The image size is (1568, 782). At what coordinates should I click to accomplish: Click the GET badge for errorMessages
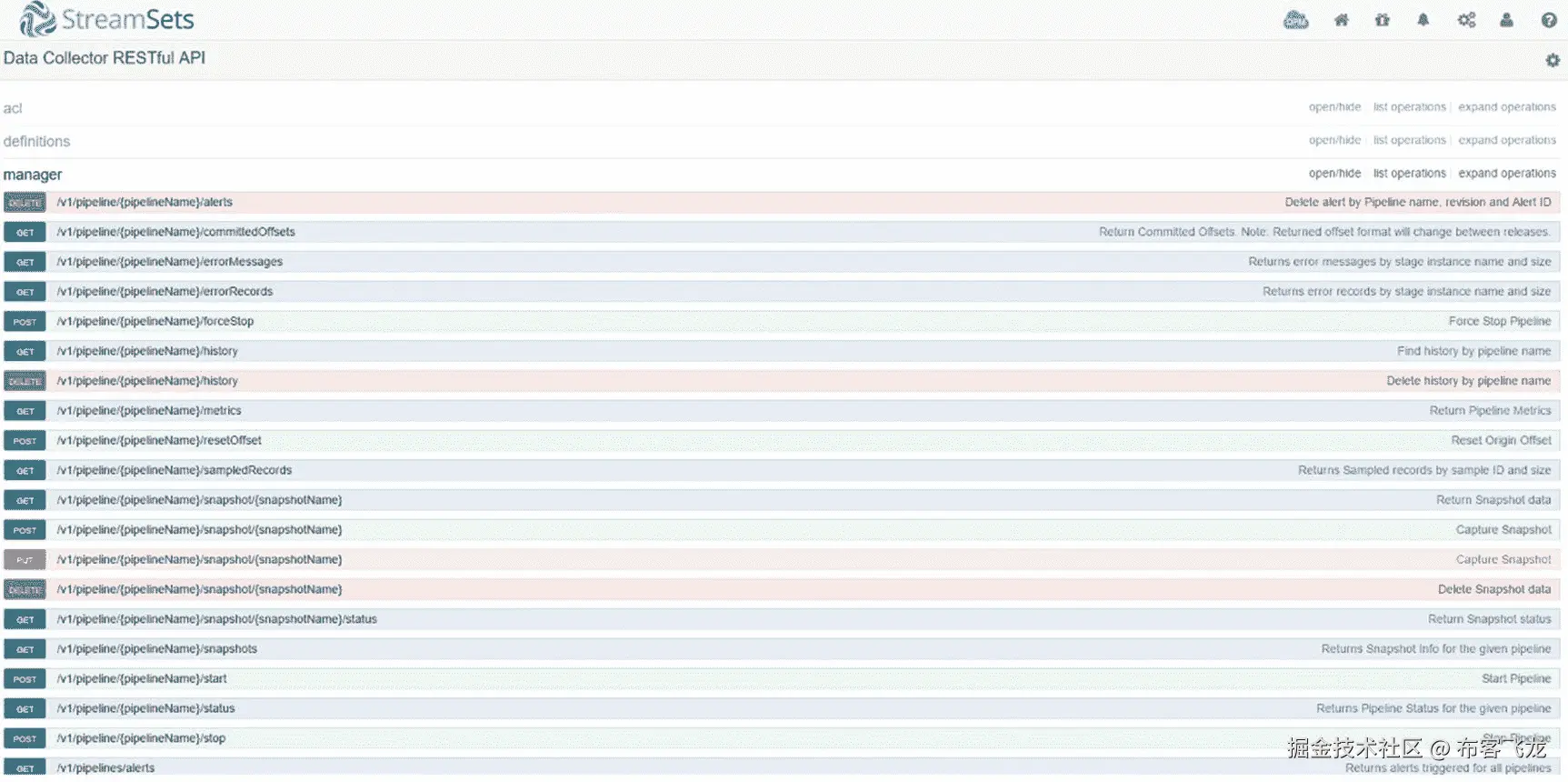(25, 263)
